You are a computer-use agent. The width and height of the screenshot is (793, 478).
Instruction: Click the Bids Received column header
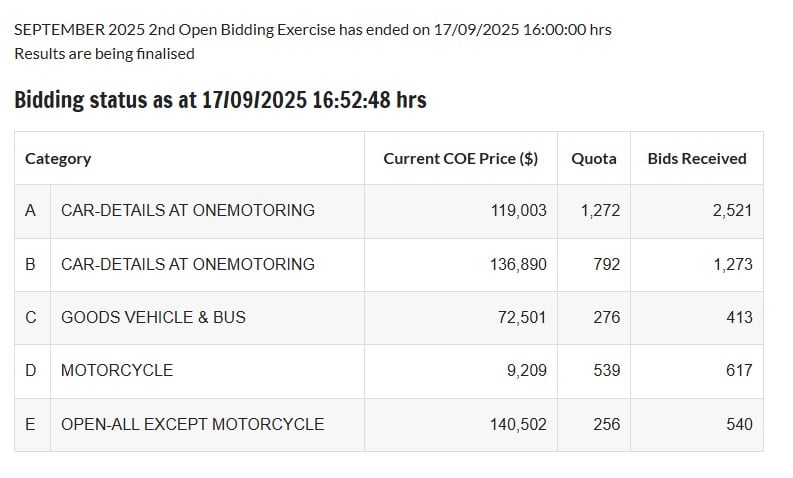(x=697, y=159)
